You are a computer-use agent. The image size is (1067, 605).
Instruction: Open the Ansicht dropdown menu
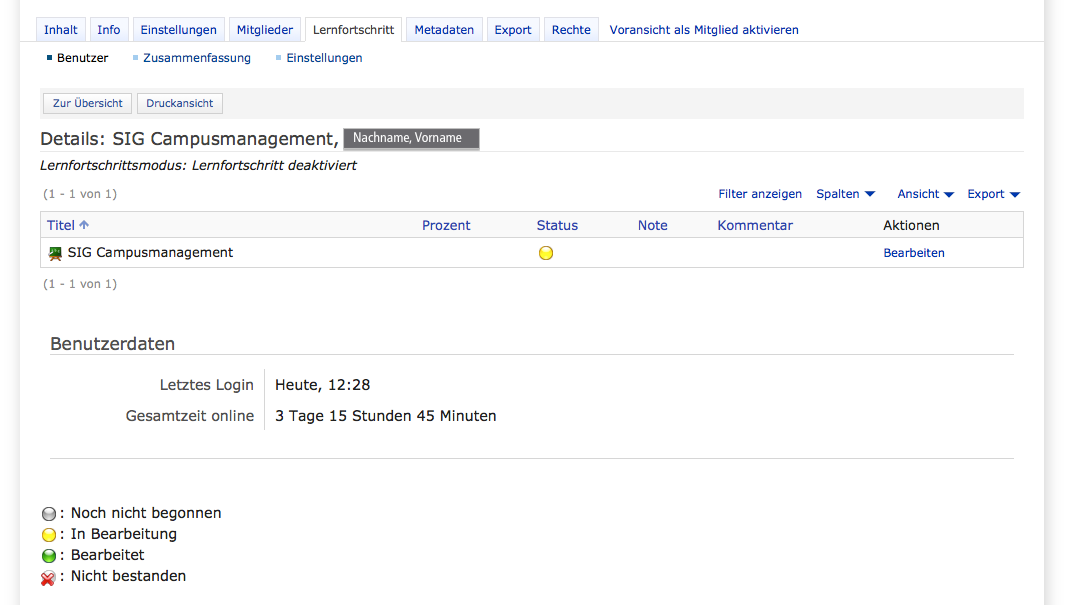(x=925, y=194)
